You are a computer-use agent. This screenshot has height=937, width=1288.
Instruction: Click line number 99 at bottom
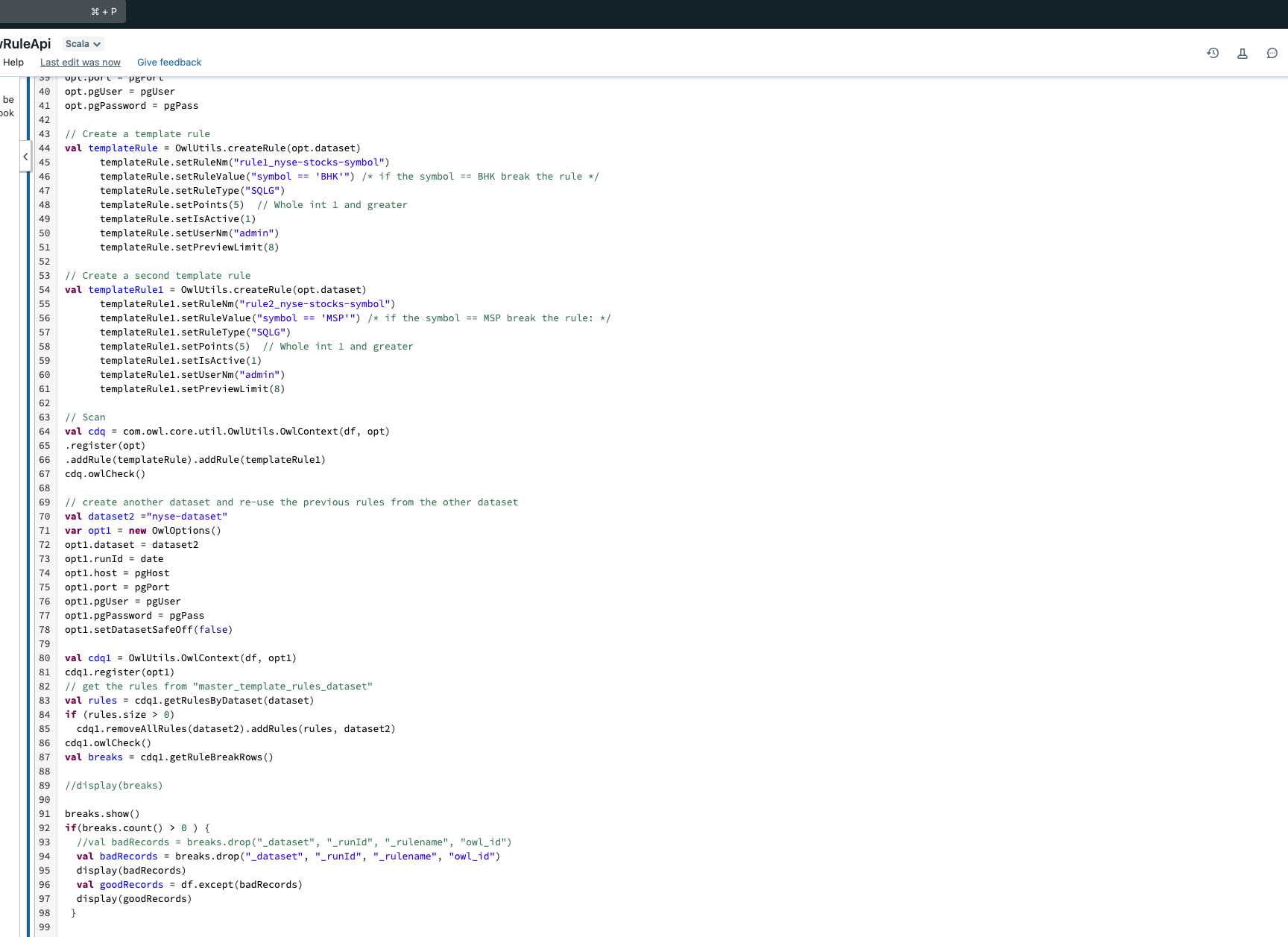pyautogui.click(x=44, y=927)
